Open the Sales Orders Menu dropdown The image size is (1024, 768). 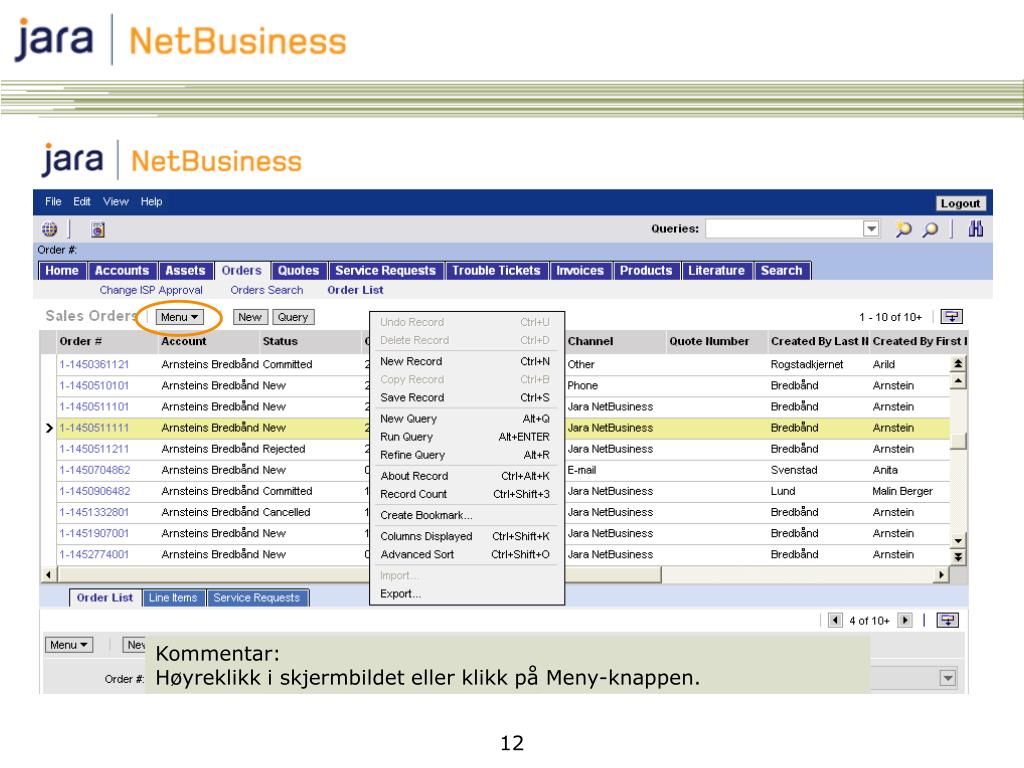coord(180,317)
